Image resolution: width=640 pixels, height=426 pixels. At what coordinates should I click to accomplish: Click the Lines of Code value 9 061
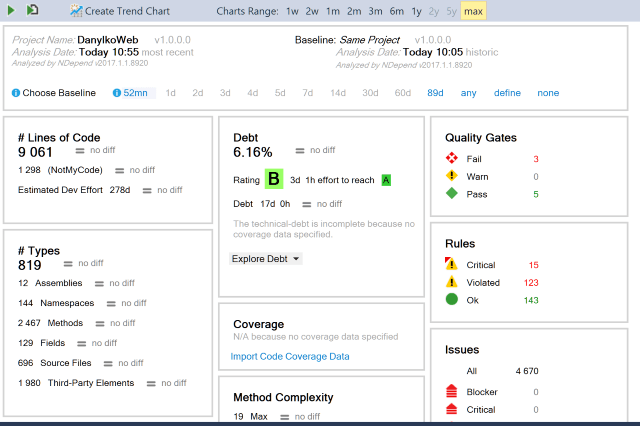35,152
